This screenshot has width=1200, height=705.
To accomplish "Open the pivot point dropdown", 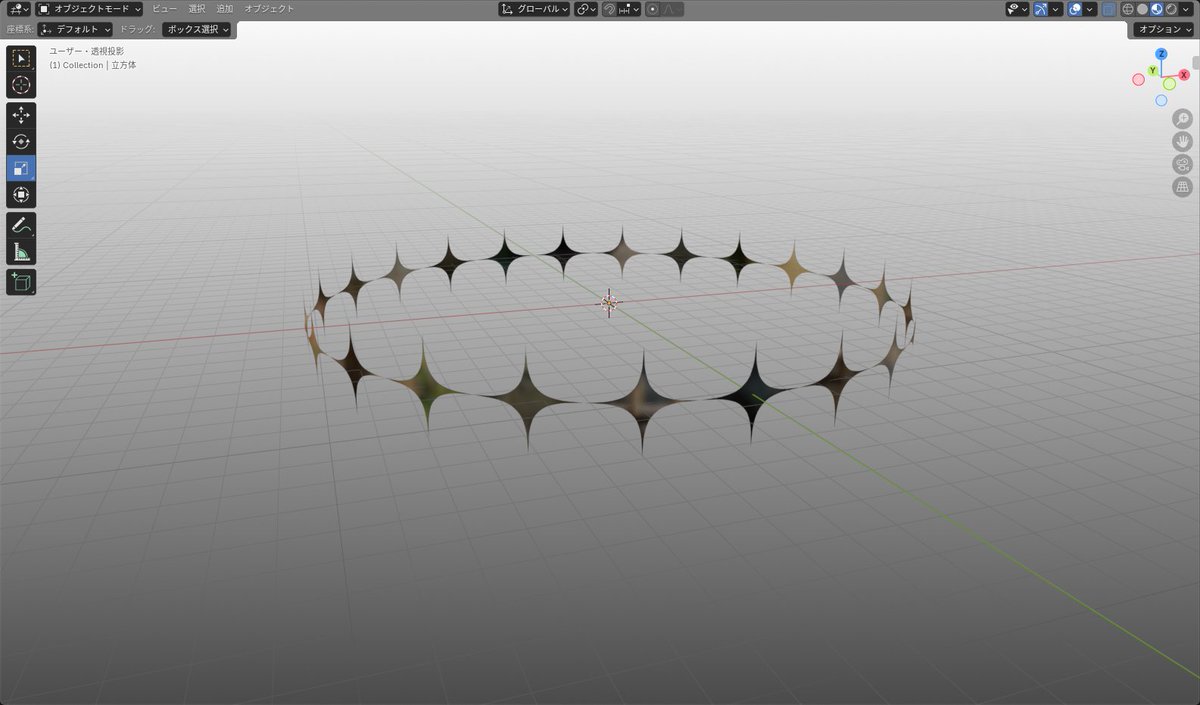I will click(x=586, y=9).
